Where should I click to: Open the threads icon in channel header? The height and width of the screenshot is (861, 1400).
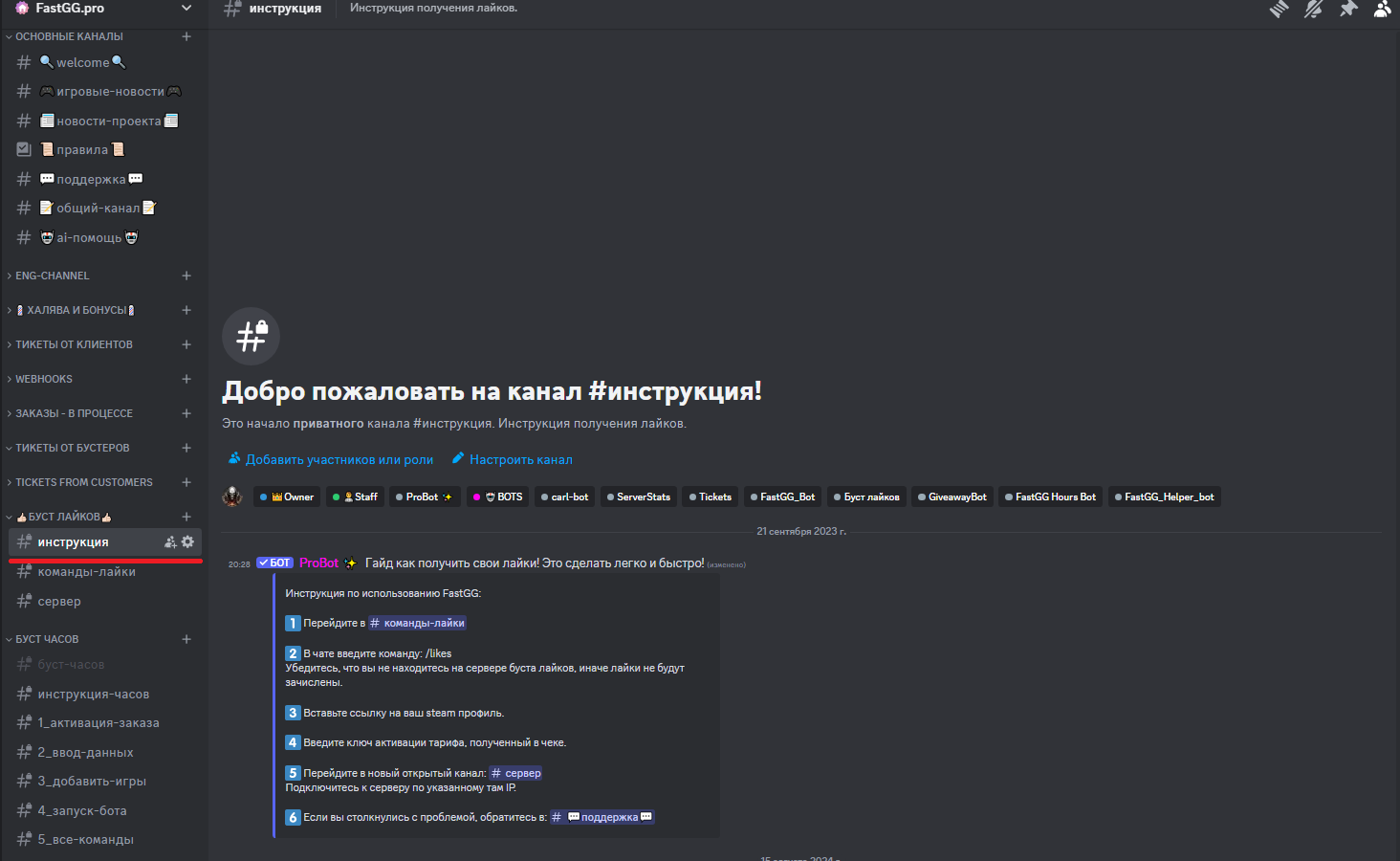pos(1280,9)
